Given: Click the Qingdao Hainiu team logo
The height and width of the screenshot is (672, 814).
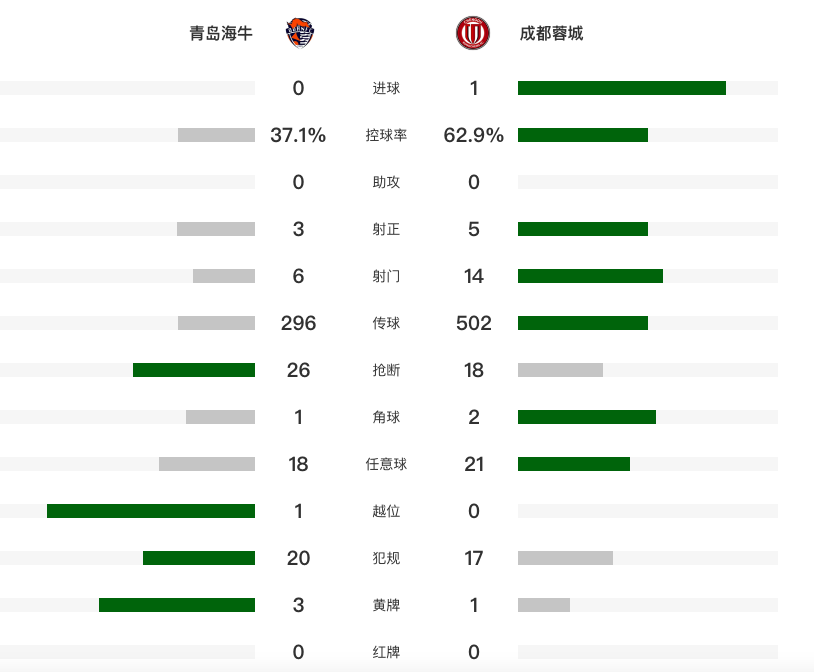Looking at the screenshot, I should coord(298,34).
